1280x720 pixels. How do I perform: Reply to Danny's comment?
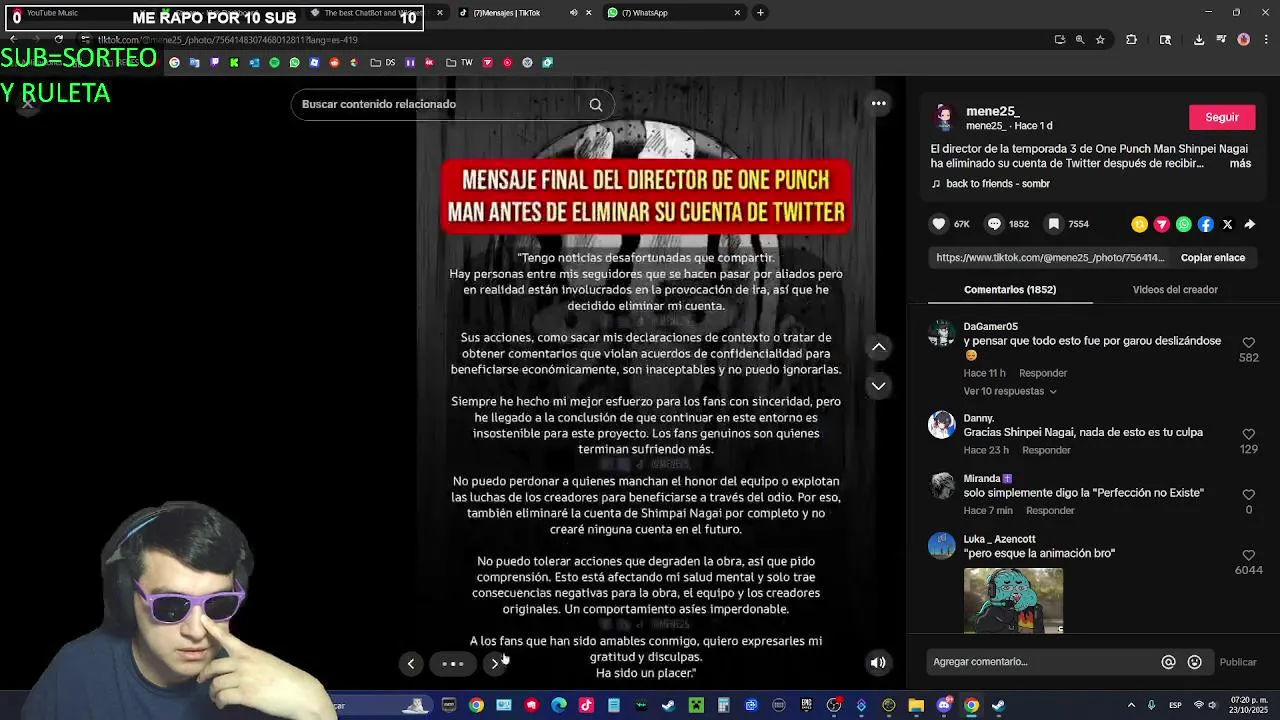tap(1046, 450)
